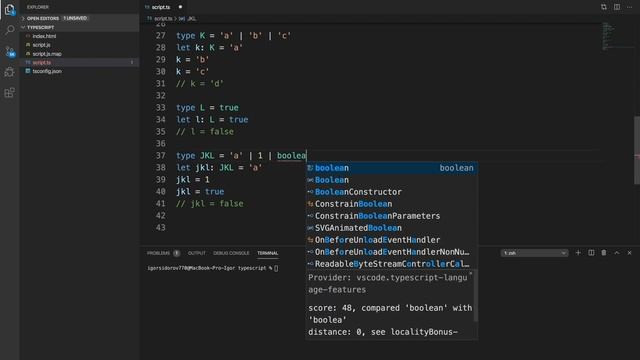The image size is (640, 360).
Task: Click the Compare Changes icon in editor toolbar
Action: [x=604, y=7]
